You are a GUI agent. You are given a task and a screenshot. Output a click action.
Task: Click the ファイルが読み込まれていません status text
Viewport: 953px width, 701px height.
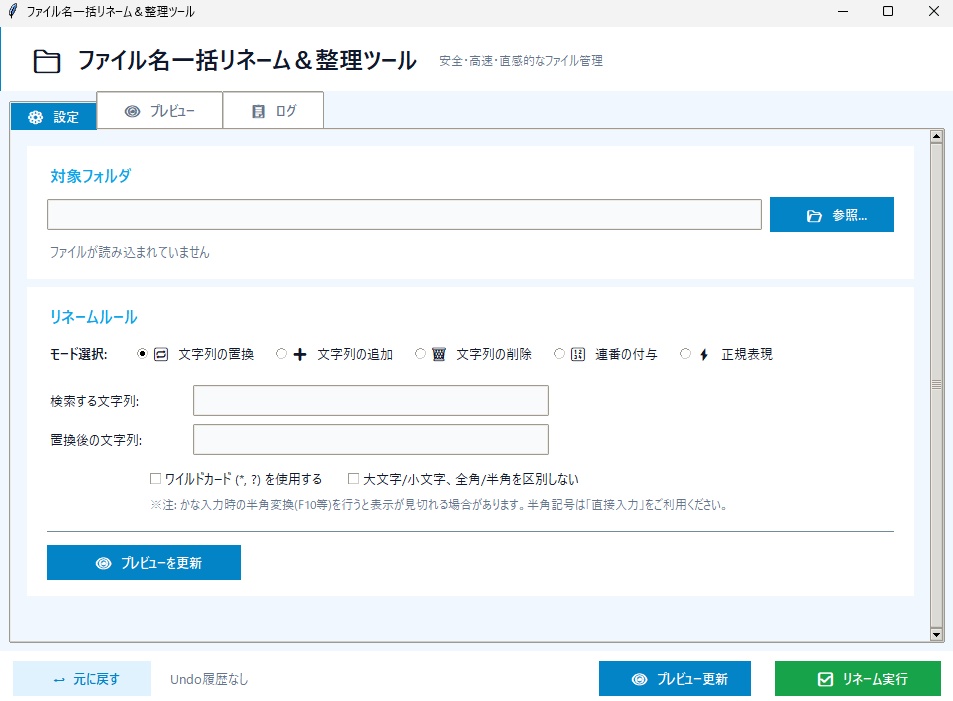point(129,252)
